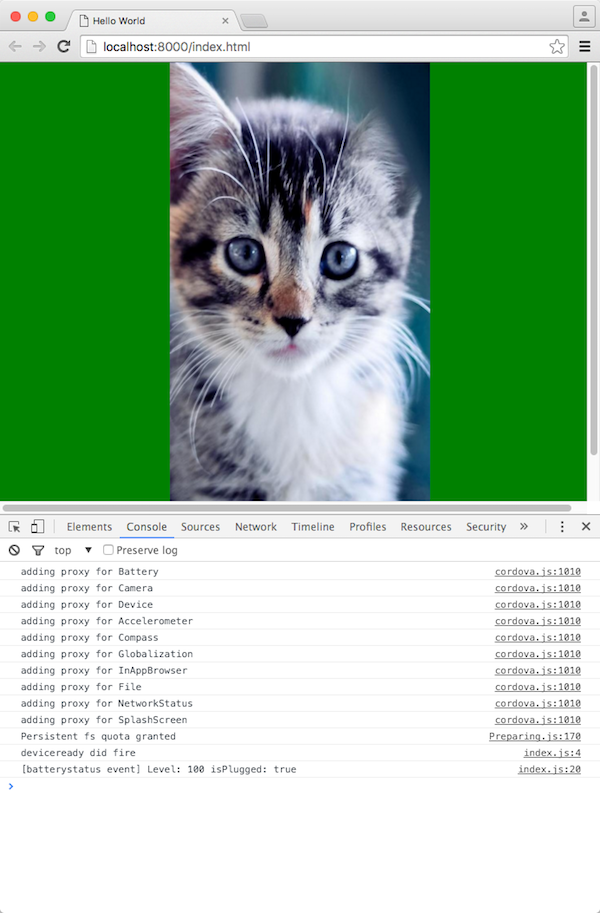Screen dimensions: 600x913
Task: Select 'adding proxy for Battery' log text
Action: pyautogui.click(x=89, y=572)
